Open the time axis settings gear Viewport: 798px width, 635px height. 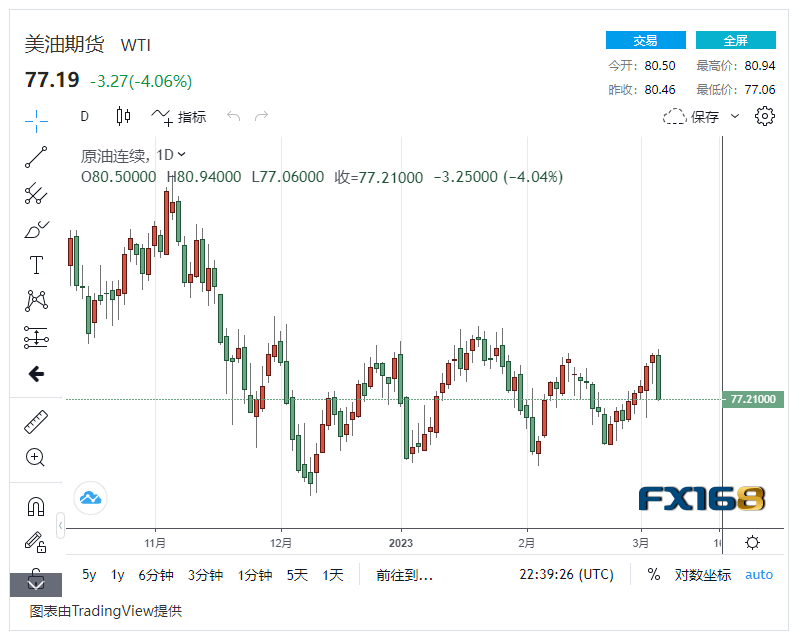[752, 542]
